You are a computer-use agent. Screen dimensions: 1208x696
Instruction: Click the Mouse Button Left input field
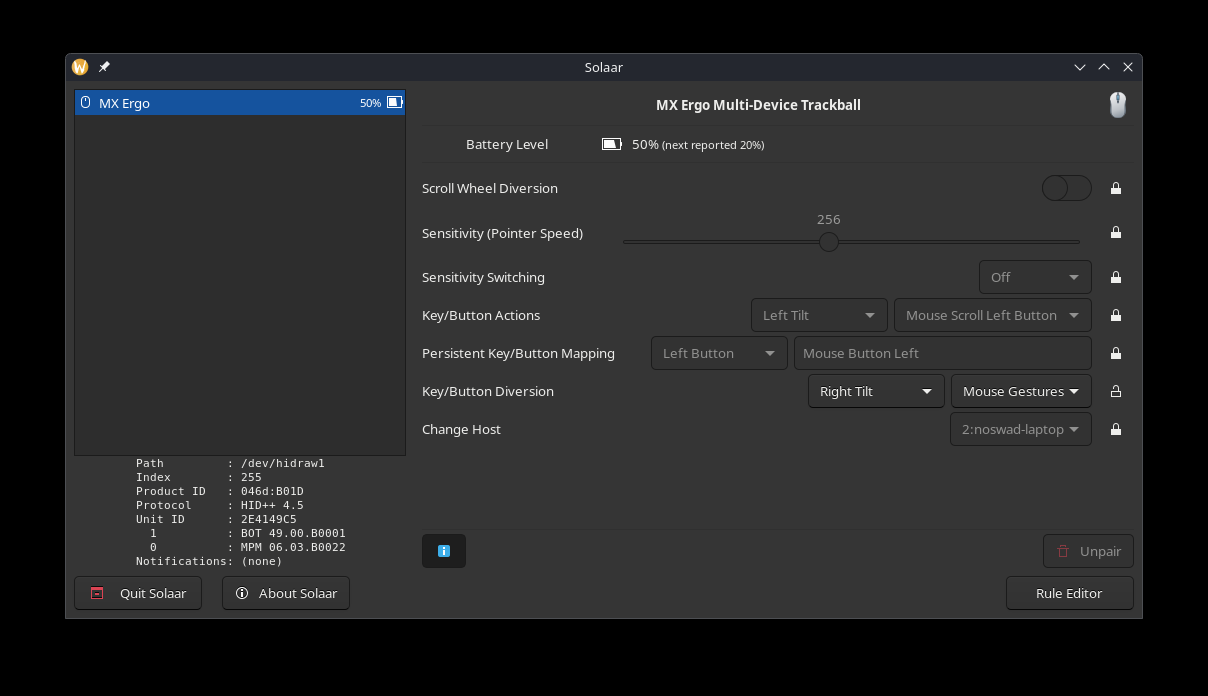coord(943,353)
